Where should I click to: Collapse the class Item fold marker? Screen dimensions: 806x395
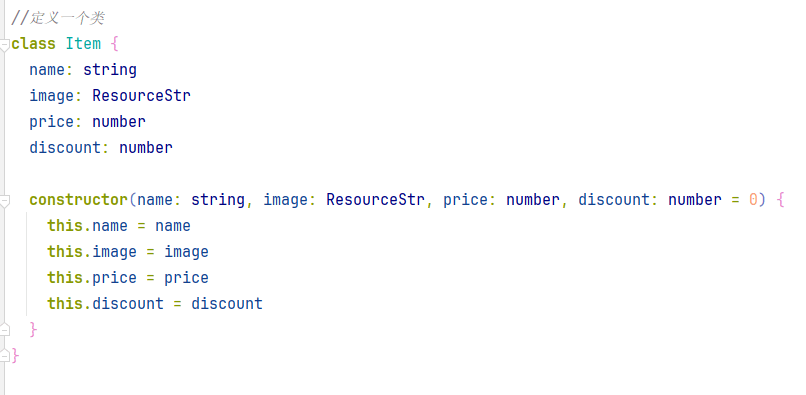[x=5, y=45]
